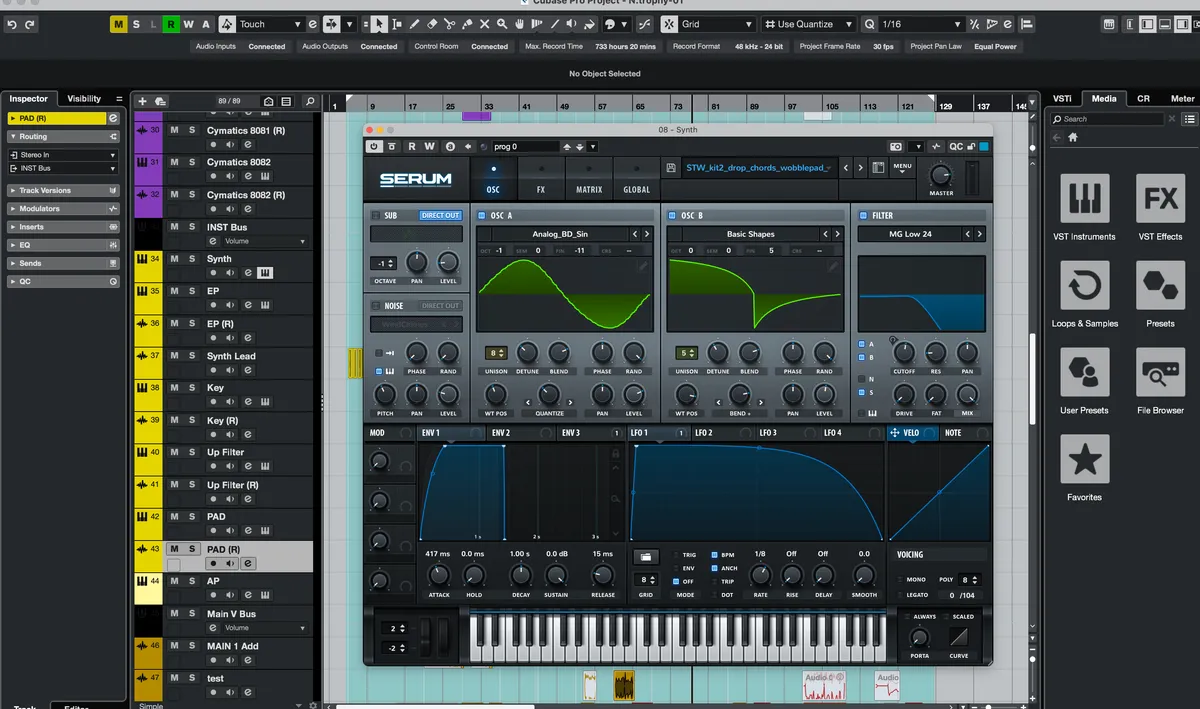Screen dimensions: 1200x709
Task: Toggle Solo on the AP track
Action: (x=192, y=581)
